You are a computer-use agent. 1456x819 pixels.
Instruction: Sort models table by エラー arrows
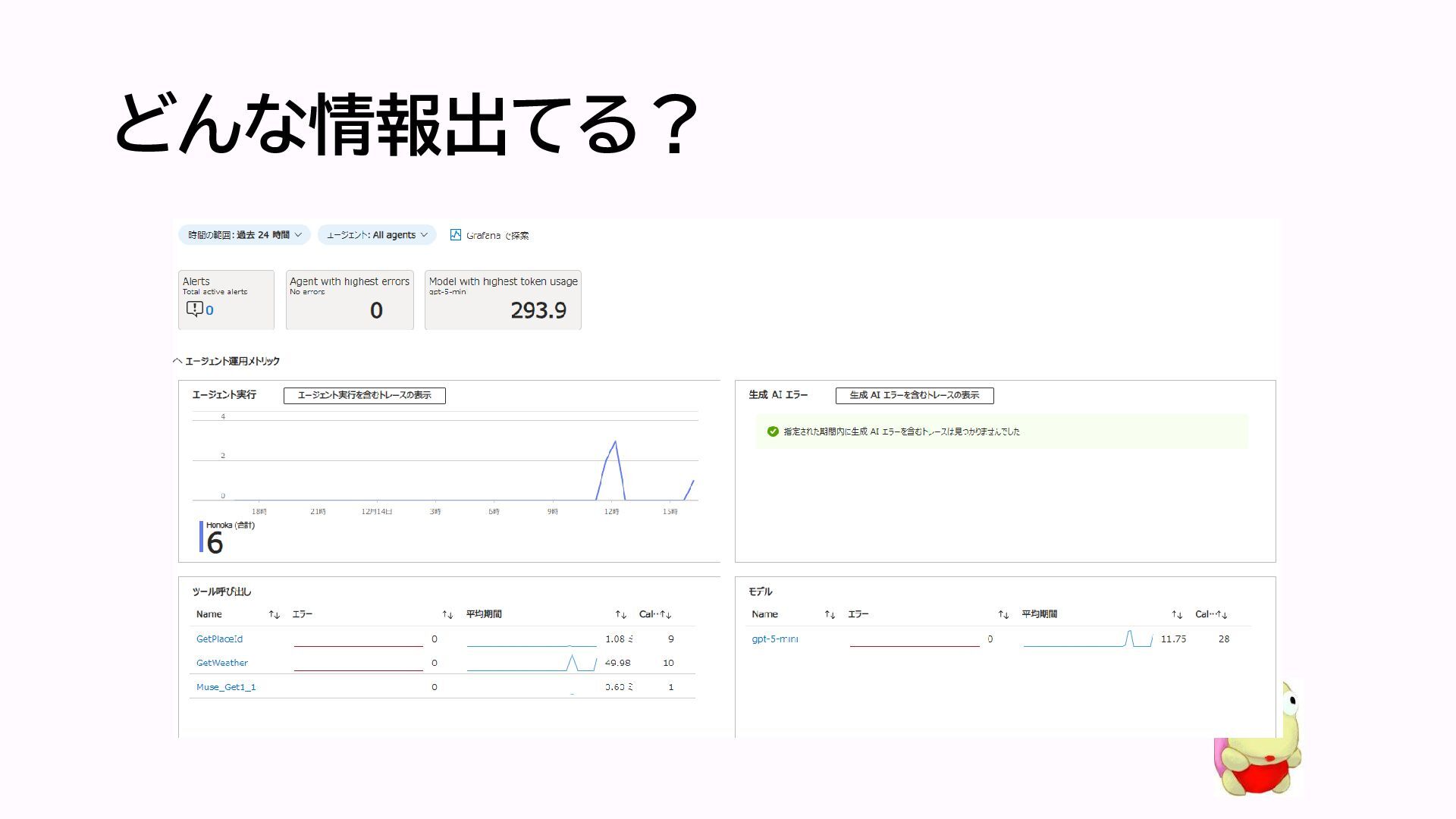pyautogui.click(x=1003, y=615)
